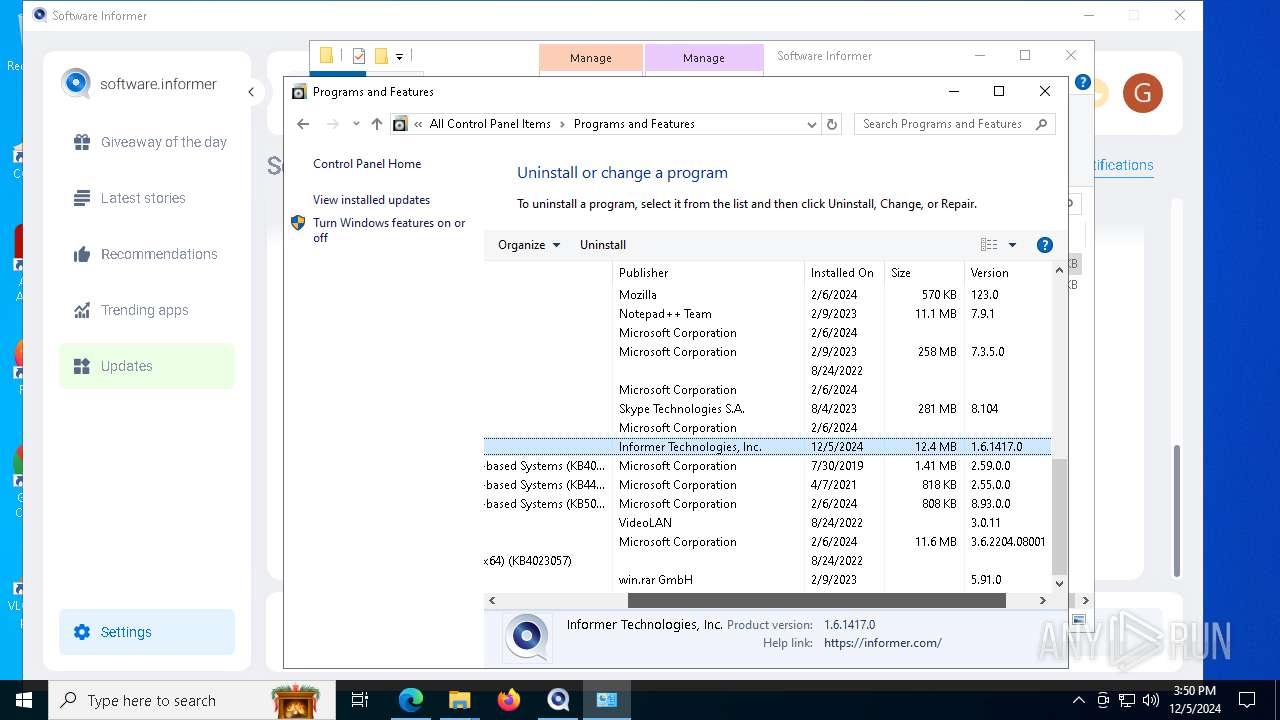Go up one level with the up arrow
This screenshot has height=720, width=1280.
[376, 124]
